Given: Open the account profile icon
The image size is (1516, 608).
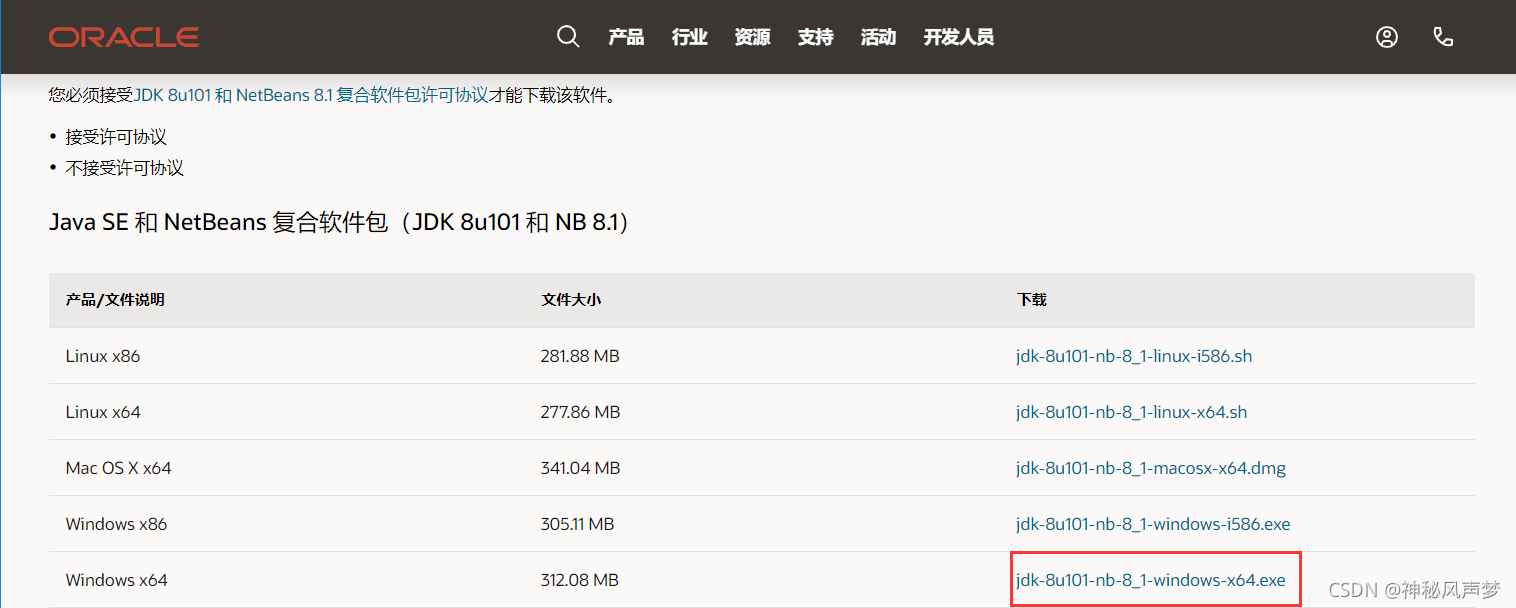Looking at the screenshot, I should coord(1386,37).
